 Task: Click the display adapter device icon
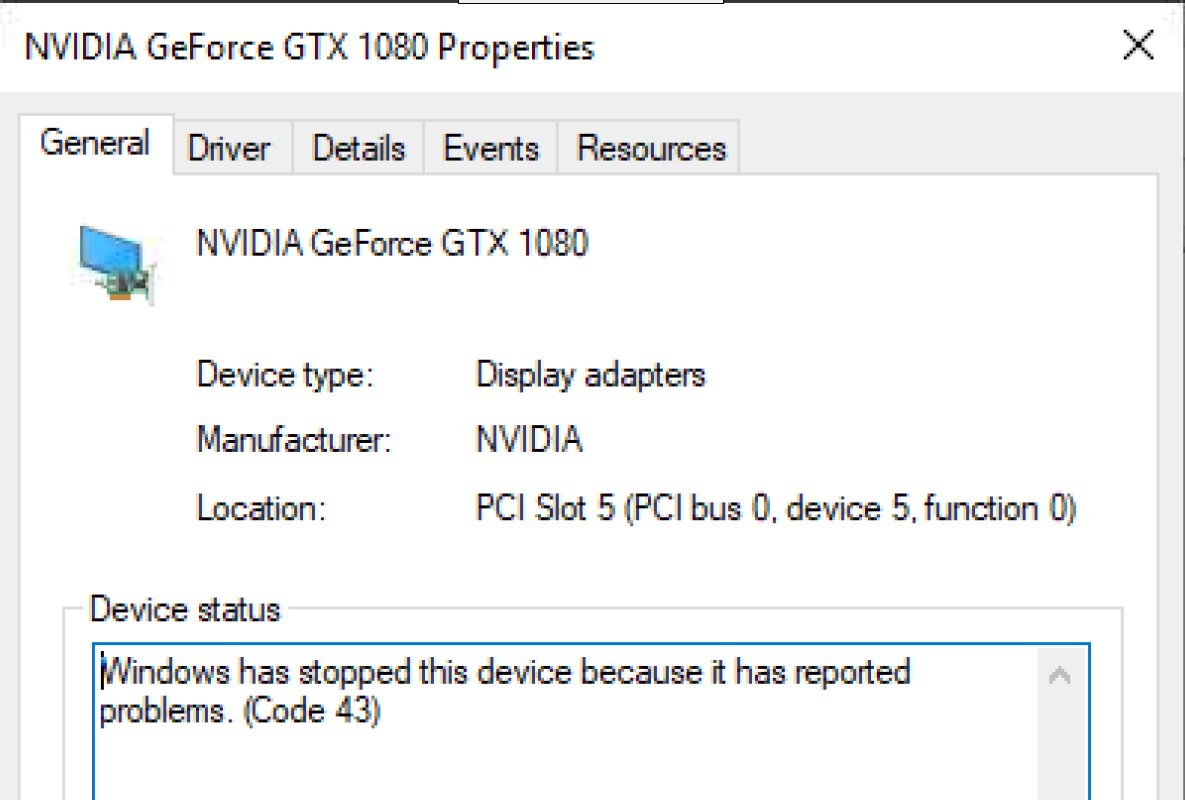[118, 262]
